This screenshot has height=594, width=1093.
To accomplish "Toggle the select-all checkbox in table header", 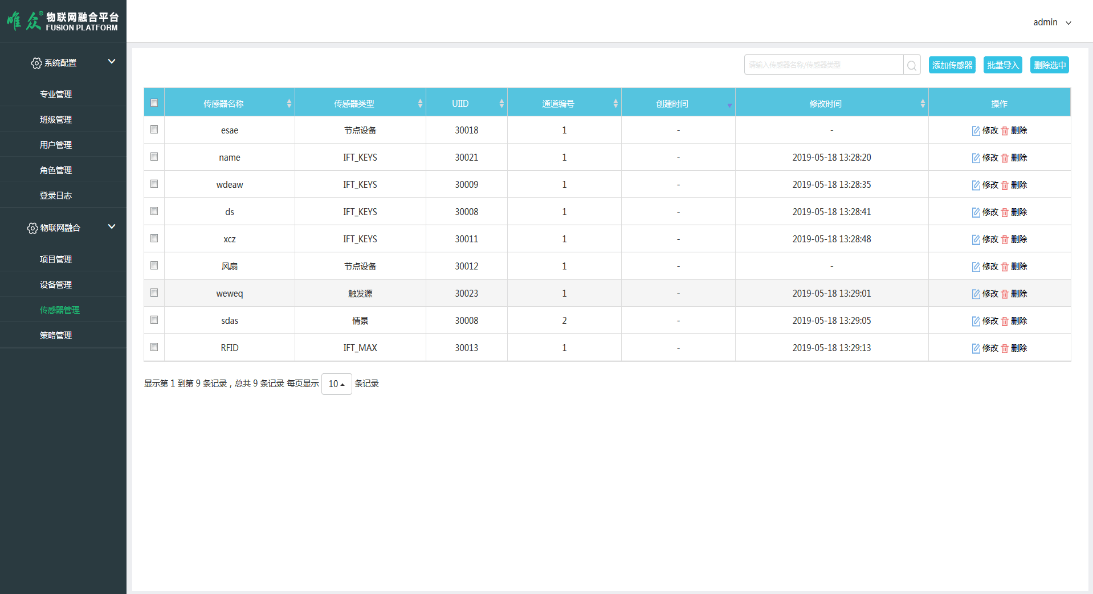I will [x=154, y=103].
